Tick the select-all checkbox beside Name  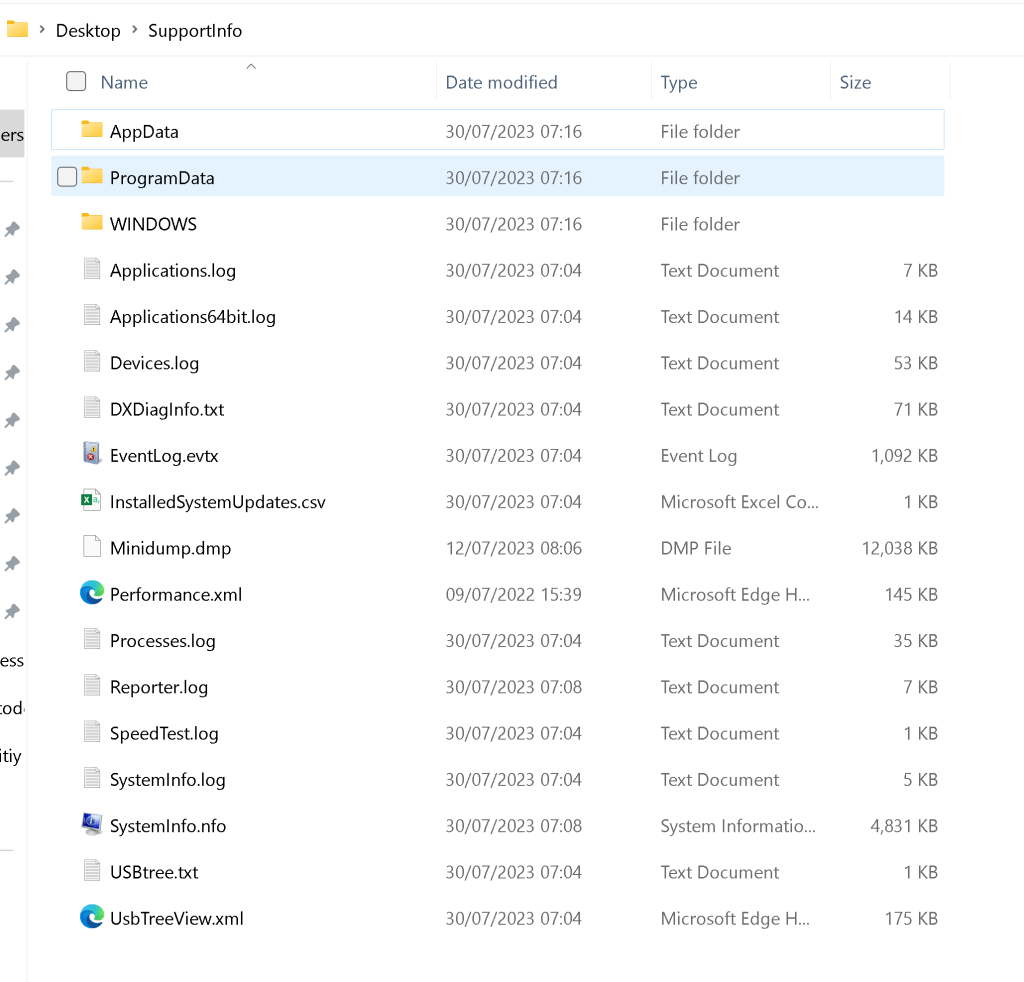[76, 81]
